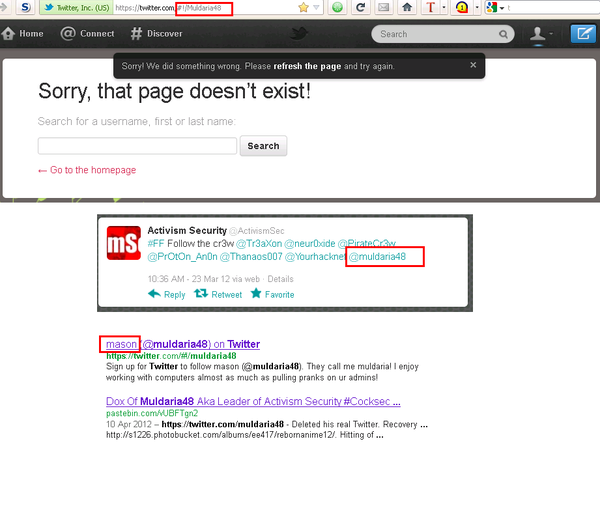
Task: Open @Tr3aXon mention
Action: 259,244
